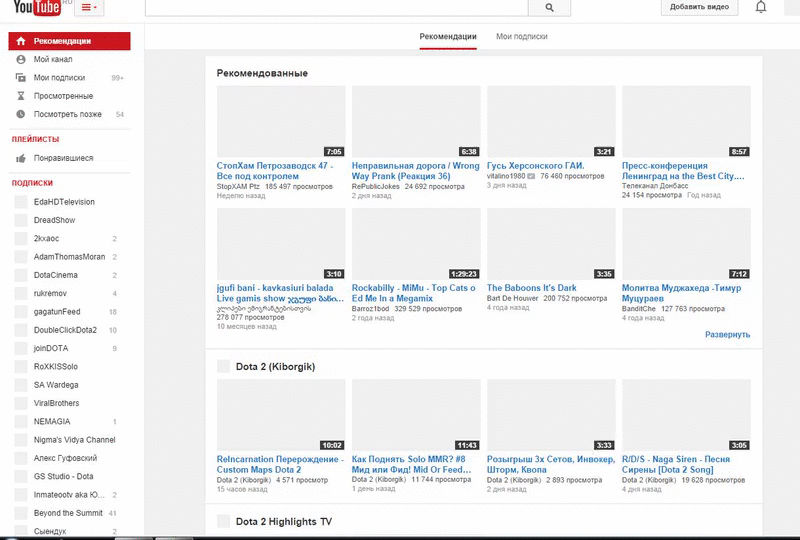Click the Понравившиеся thumbs-up playlist icon
The width and height of the screenshot is (800, 540).
point(21,158)
